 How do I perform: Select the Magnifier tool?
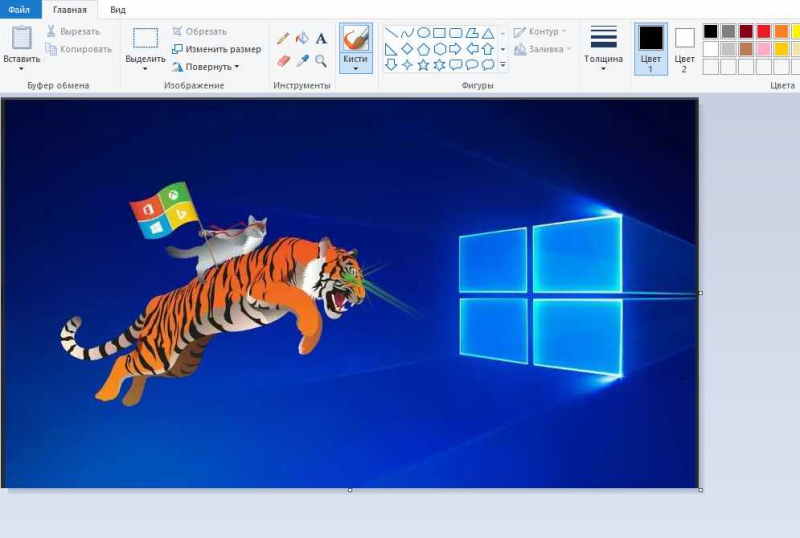click(x=320, y=61)
